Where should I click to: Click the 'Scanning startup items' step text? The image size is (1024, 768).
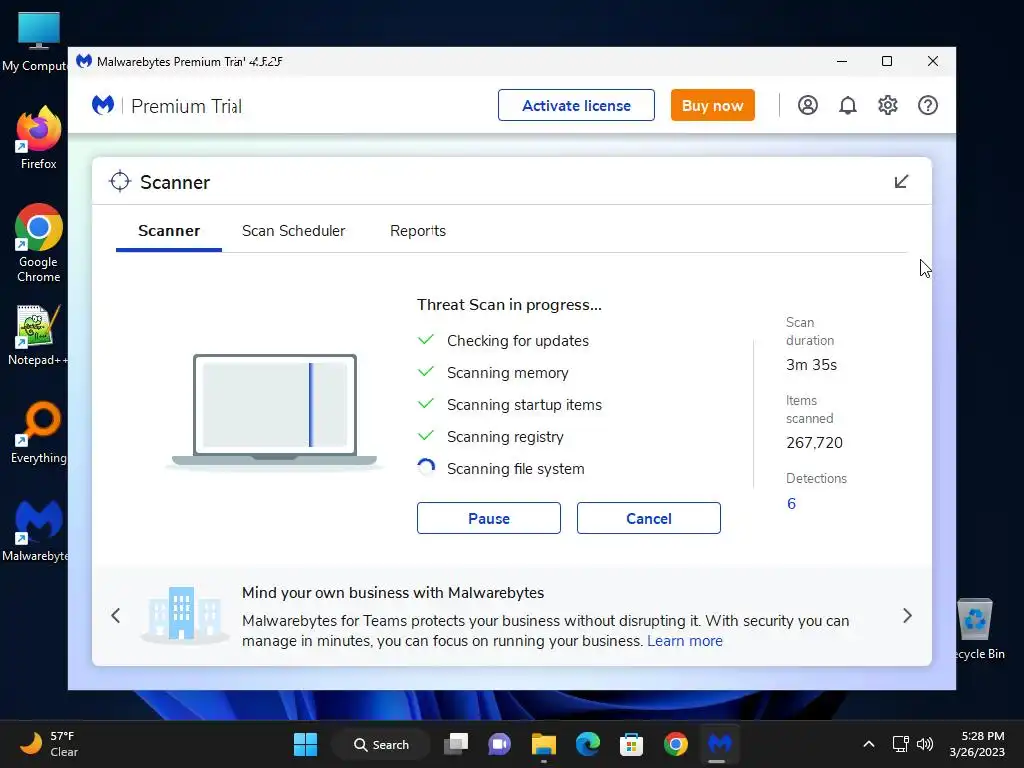pos(524,405)
